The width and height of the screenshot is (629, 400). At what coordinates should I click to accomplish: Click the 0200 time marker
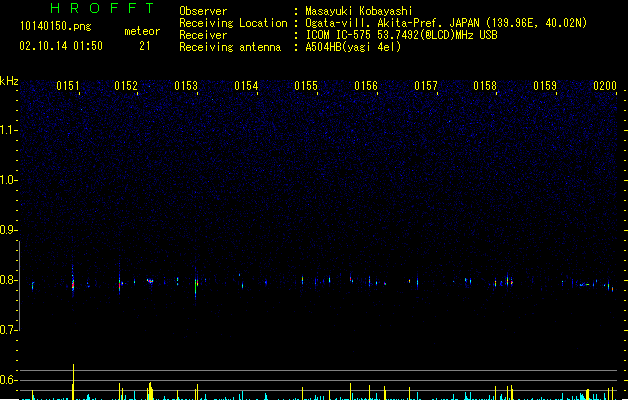[605, 86]
